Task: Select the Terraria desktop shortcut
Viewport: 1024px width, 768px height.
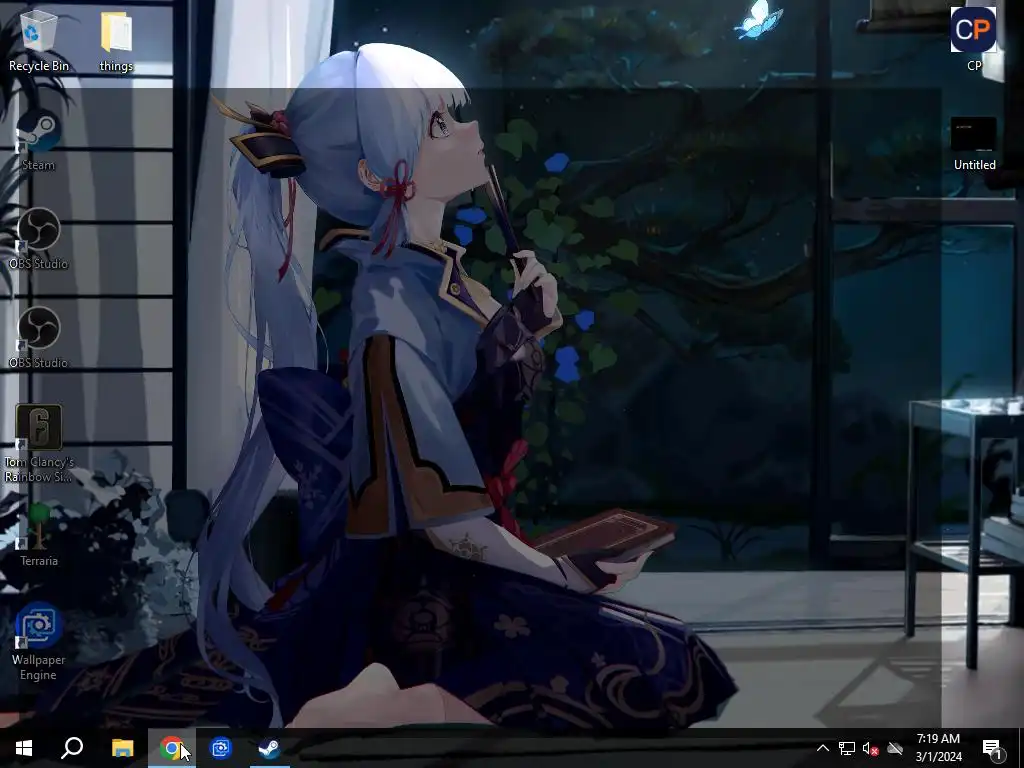Action: pos(39,536)
